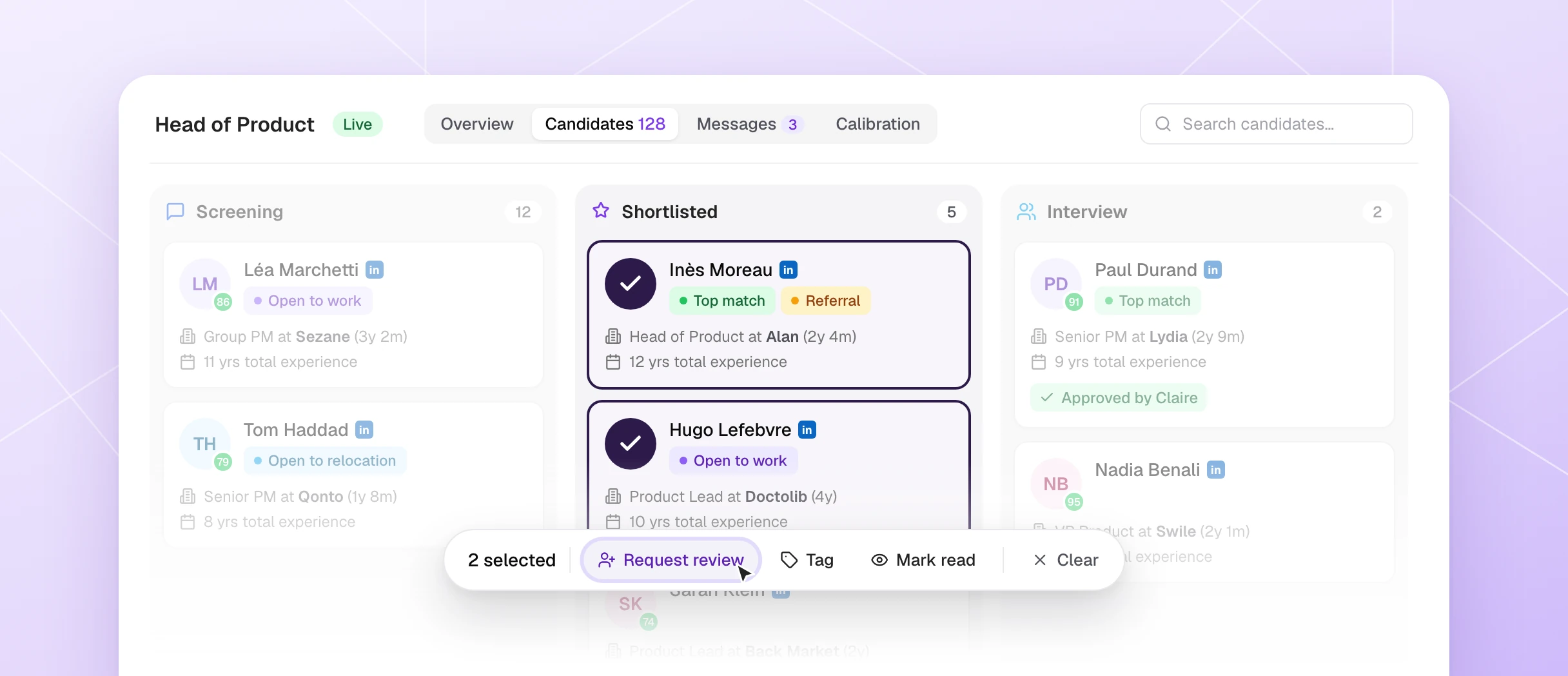
Task: Click the Live status badge
Action: tap(358, 124)
